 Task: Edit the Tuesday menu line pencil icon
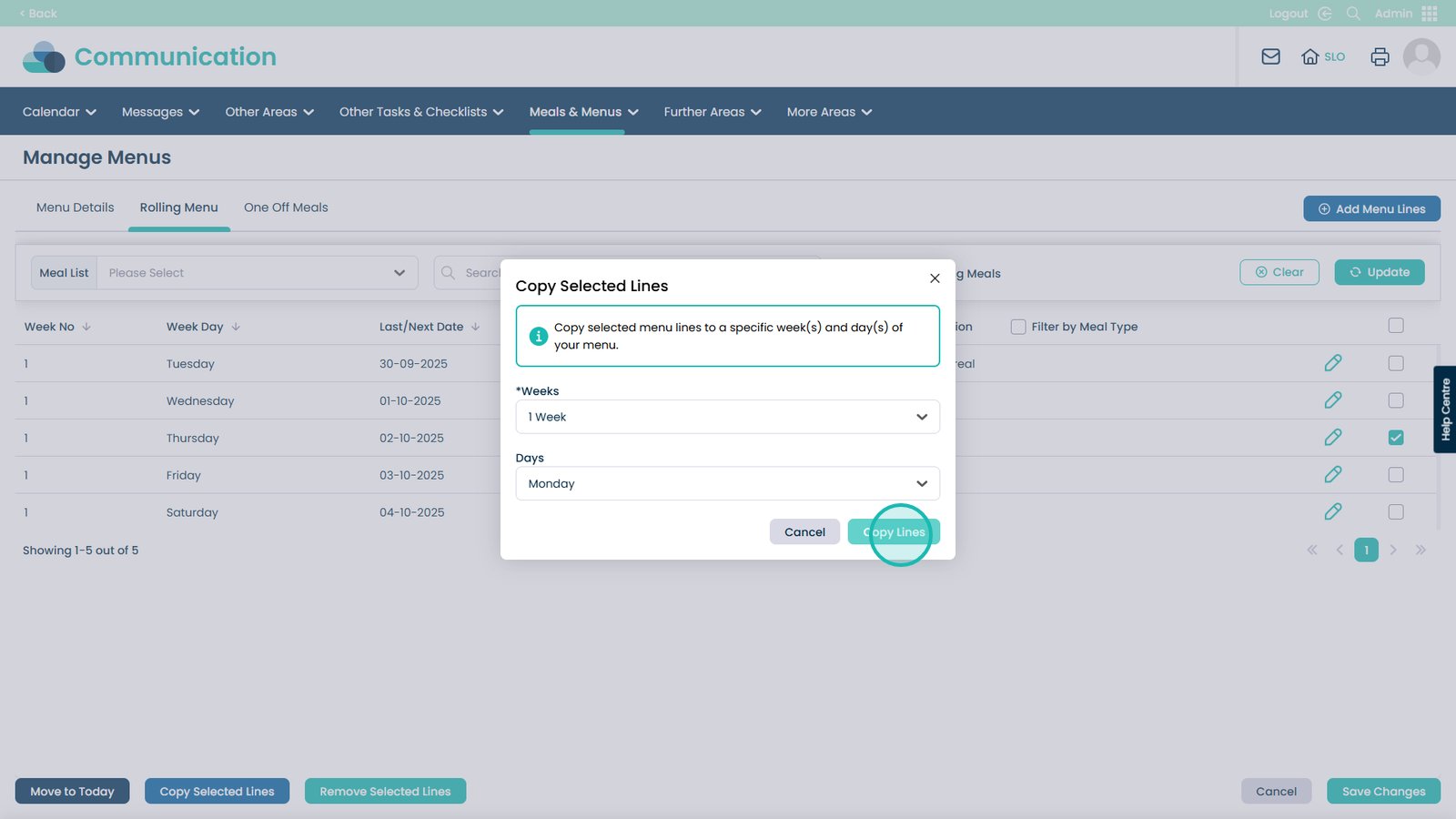pyautogui.click(x=1332, y=363)
